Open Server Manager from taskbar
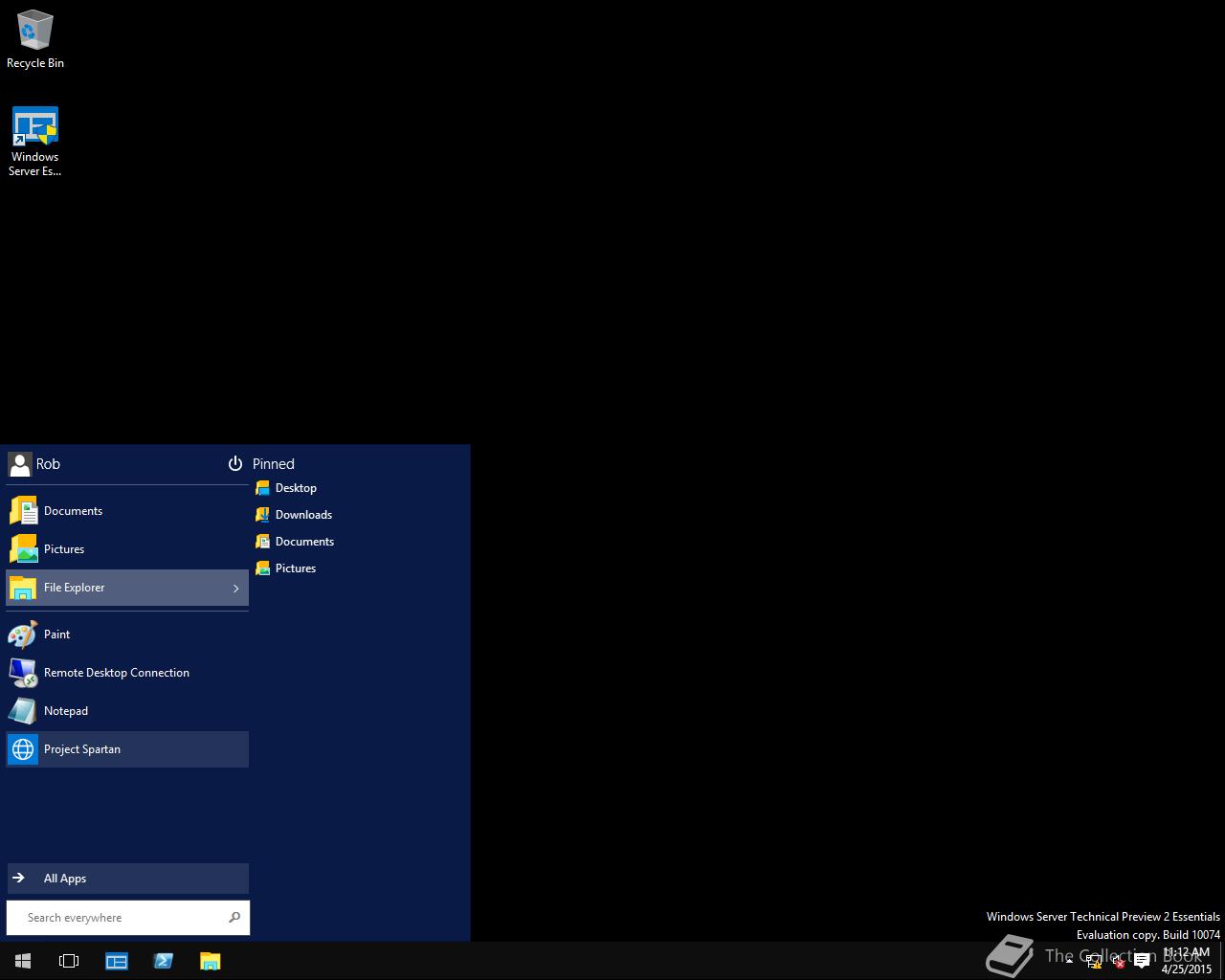1225x980 pixels. 117,961
